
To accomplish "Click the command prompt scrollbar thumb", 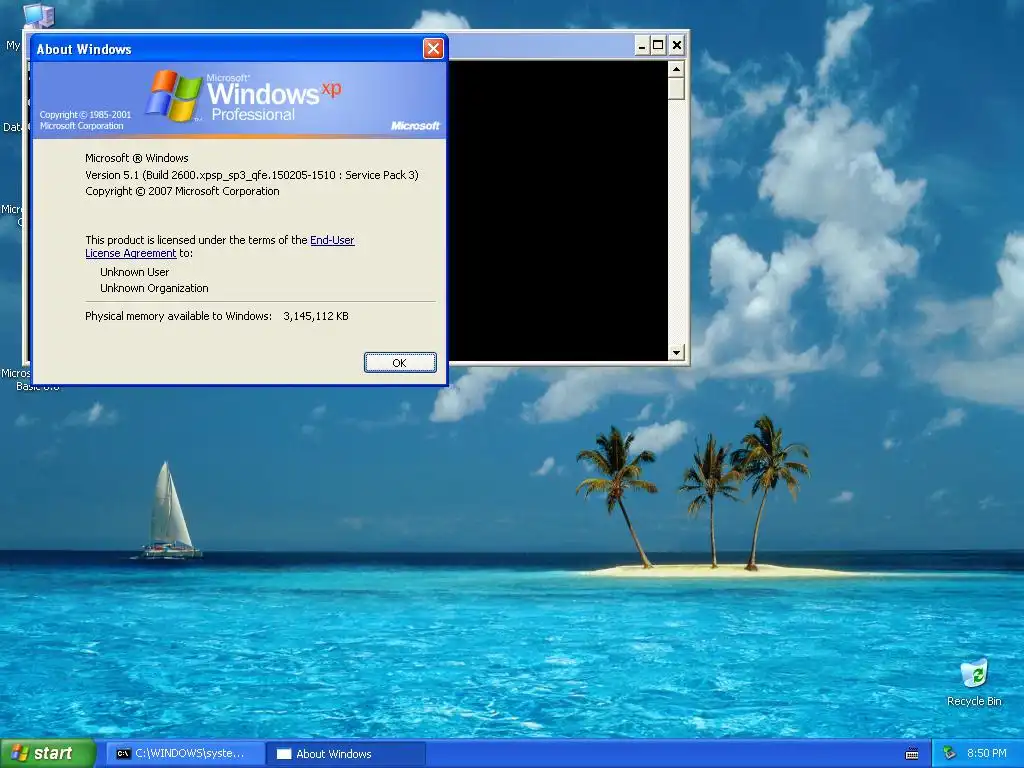I will [677, 89].
